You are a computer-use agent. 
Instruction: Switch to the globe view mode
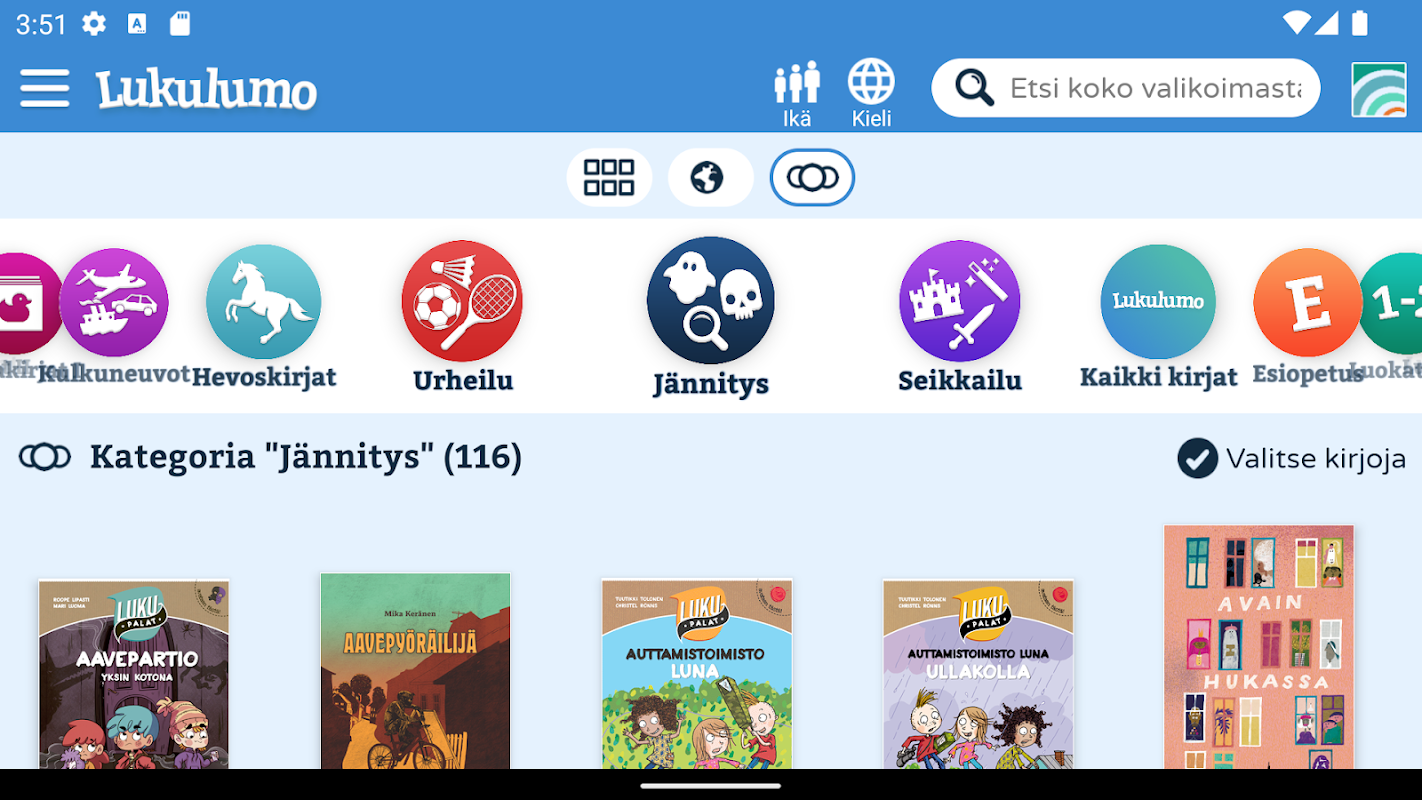pyautogui.click(x=709, y=177)
